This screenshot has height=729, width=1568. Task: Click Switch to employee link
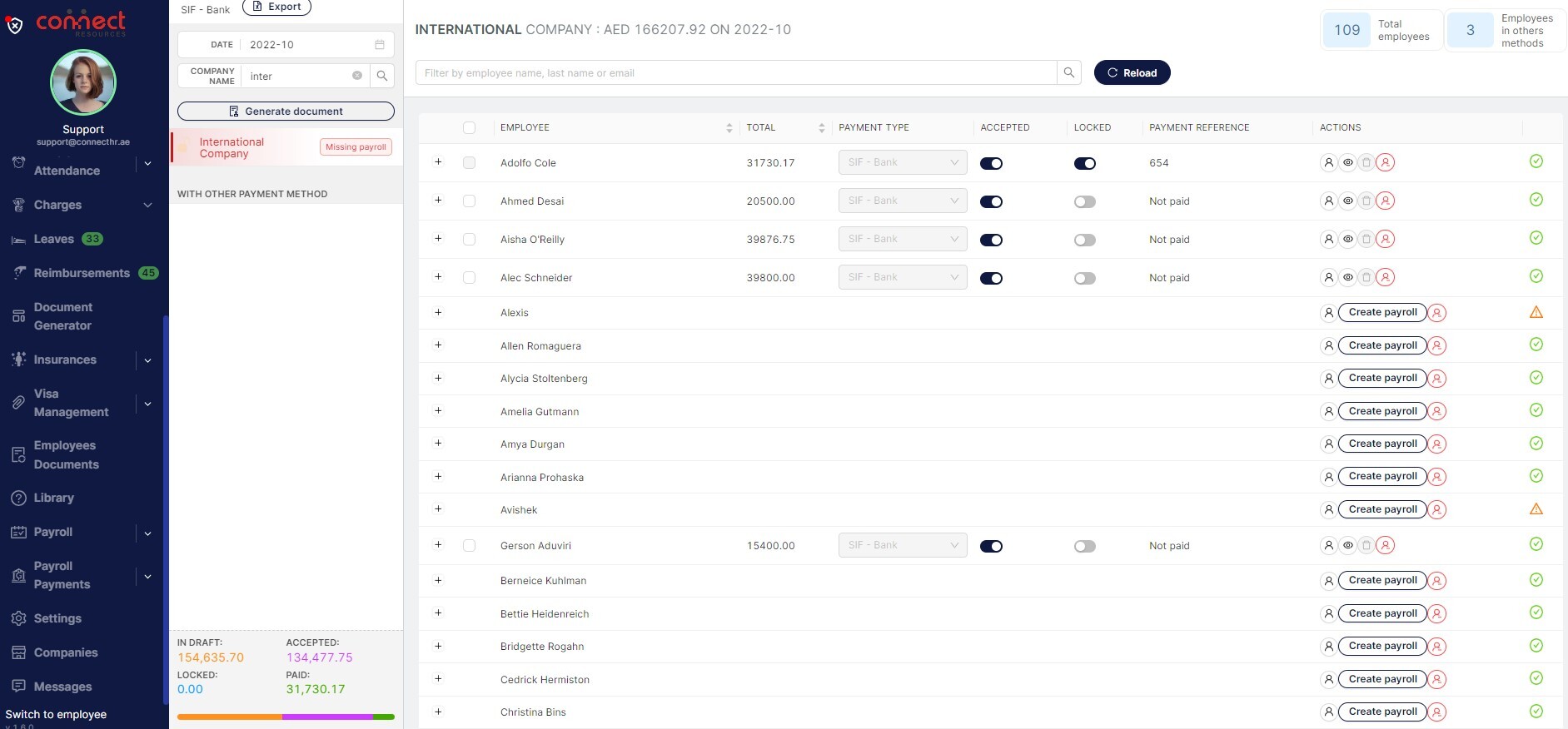pos(56,715)
